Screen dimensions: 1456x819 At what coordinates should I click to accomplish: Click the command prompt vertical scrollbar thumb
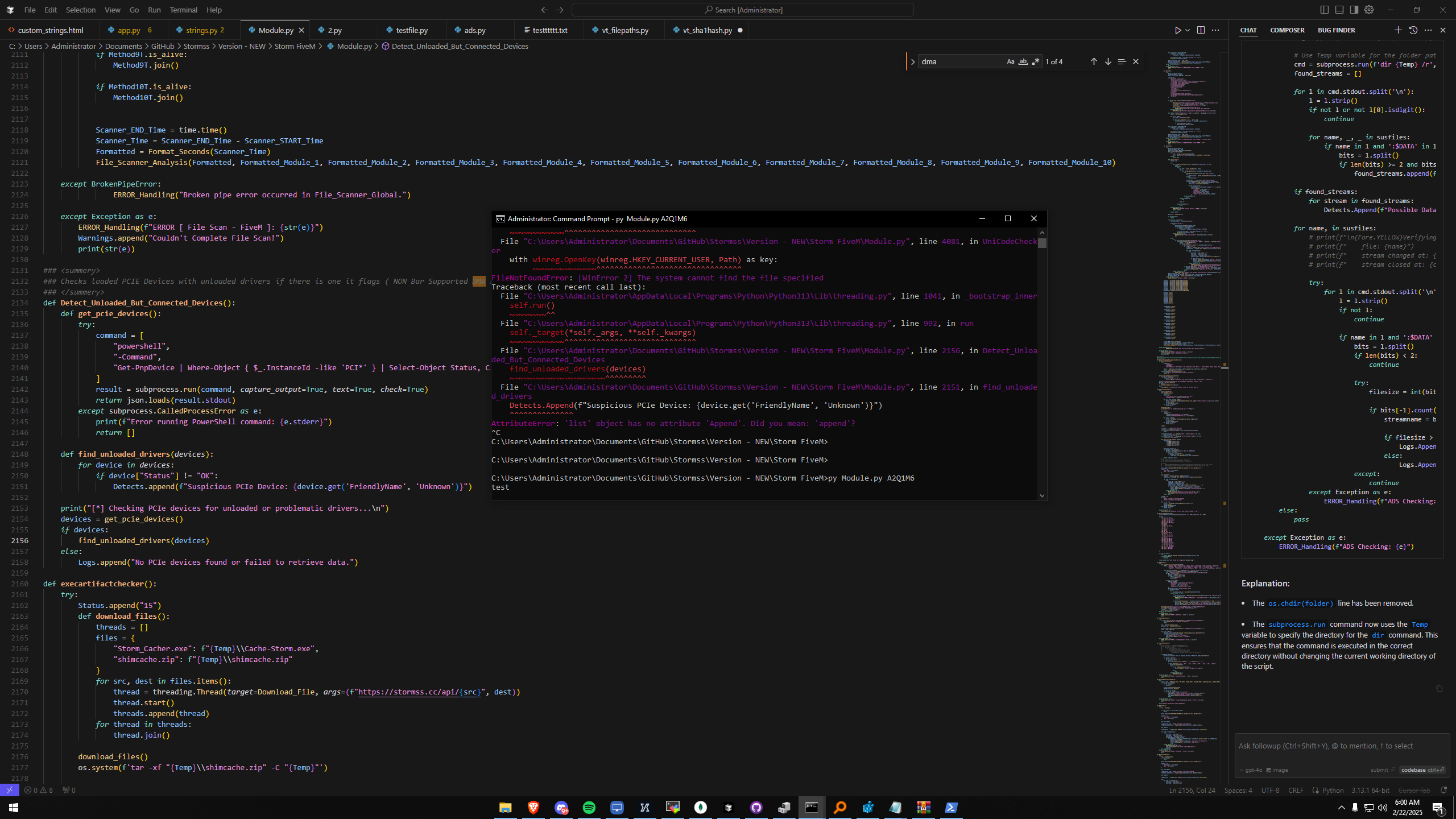[1042, 243]
